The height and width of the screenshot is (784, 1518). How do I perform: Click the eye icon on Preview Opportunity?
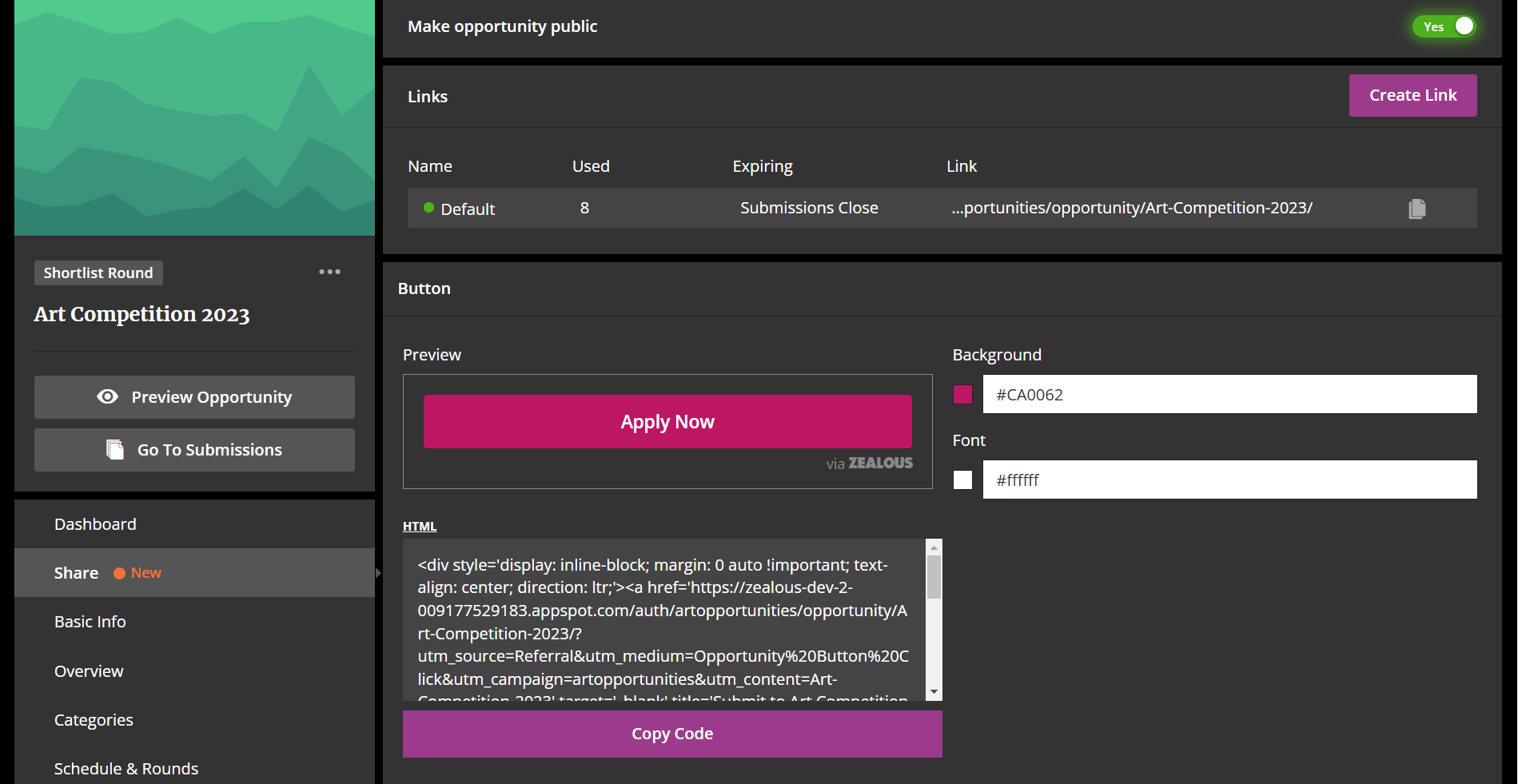click(108, 396)
